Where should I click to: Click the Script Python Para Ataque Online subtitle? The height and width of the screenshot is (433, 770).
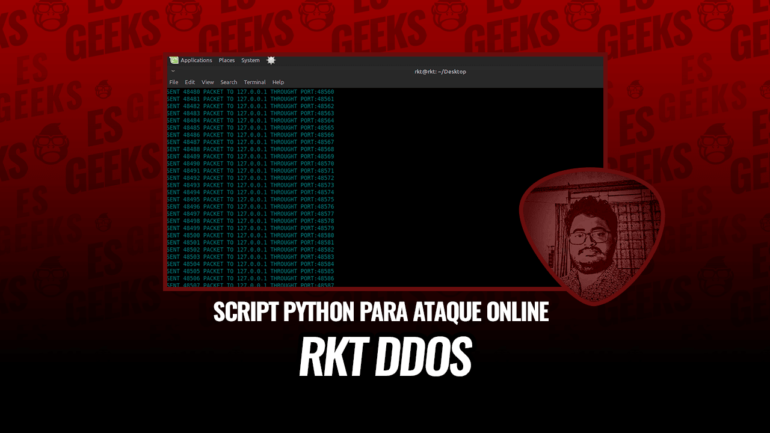pyautogui.click(x=382, y=311)
